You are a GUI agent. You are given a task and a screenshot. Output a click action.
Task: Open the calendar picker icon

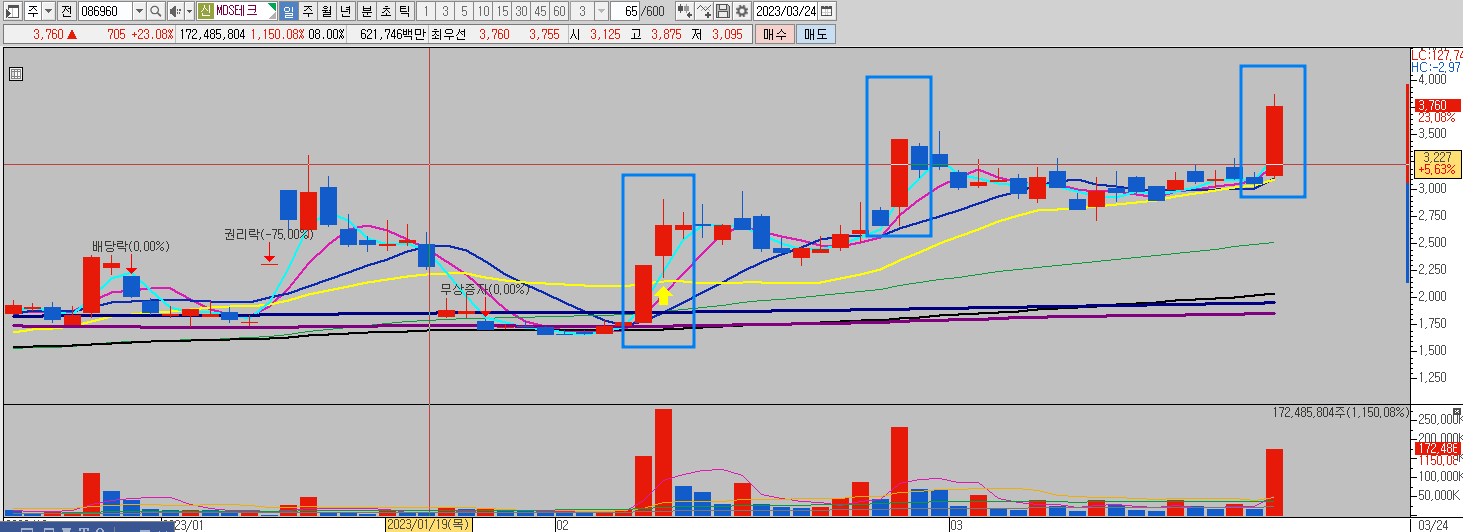tap(827, 11)
